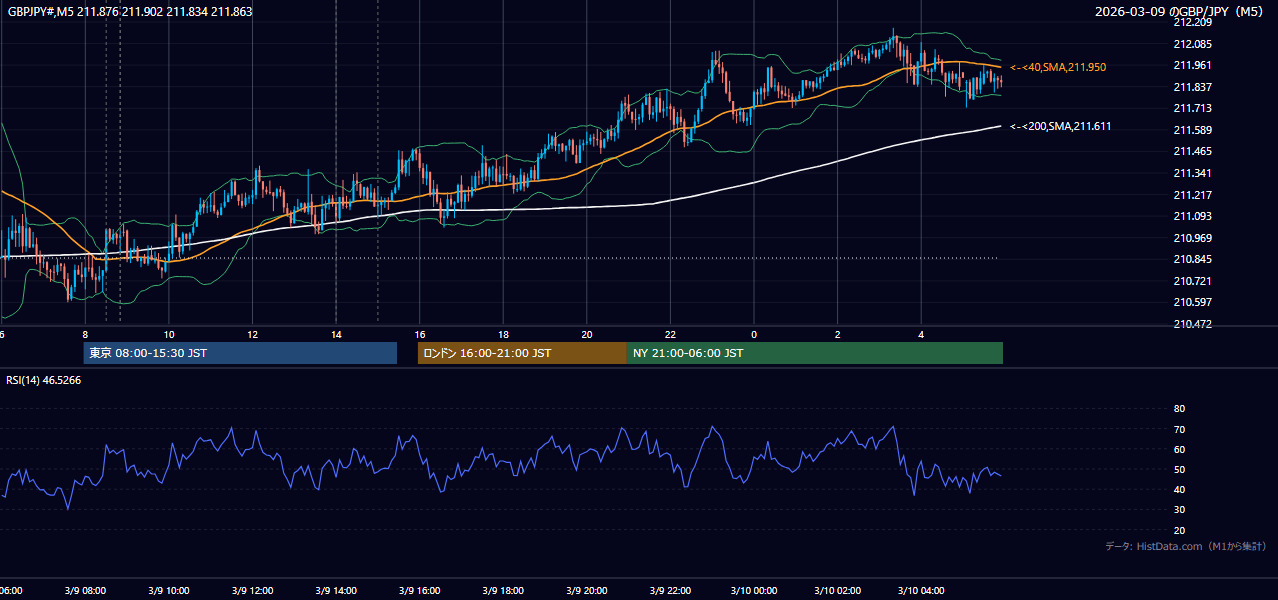Click price axis value 211.837
Image resolution: width=1278 pixels, height=600 pixels.
[1193, 87]
